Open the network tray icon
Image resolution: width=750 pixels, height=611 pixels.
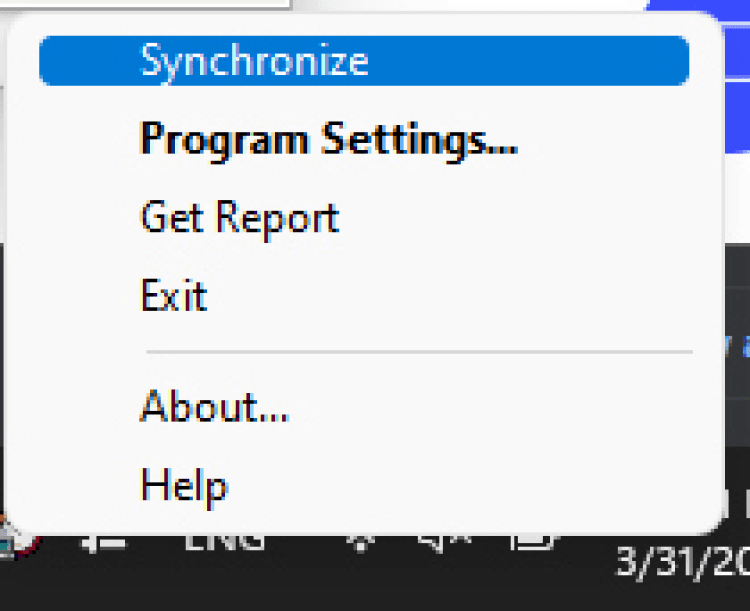click(360, 542)
